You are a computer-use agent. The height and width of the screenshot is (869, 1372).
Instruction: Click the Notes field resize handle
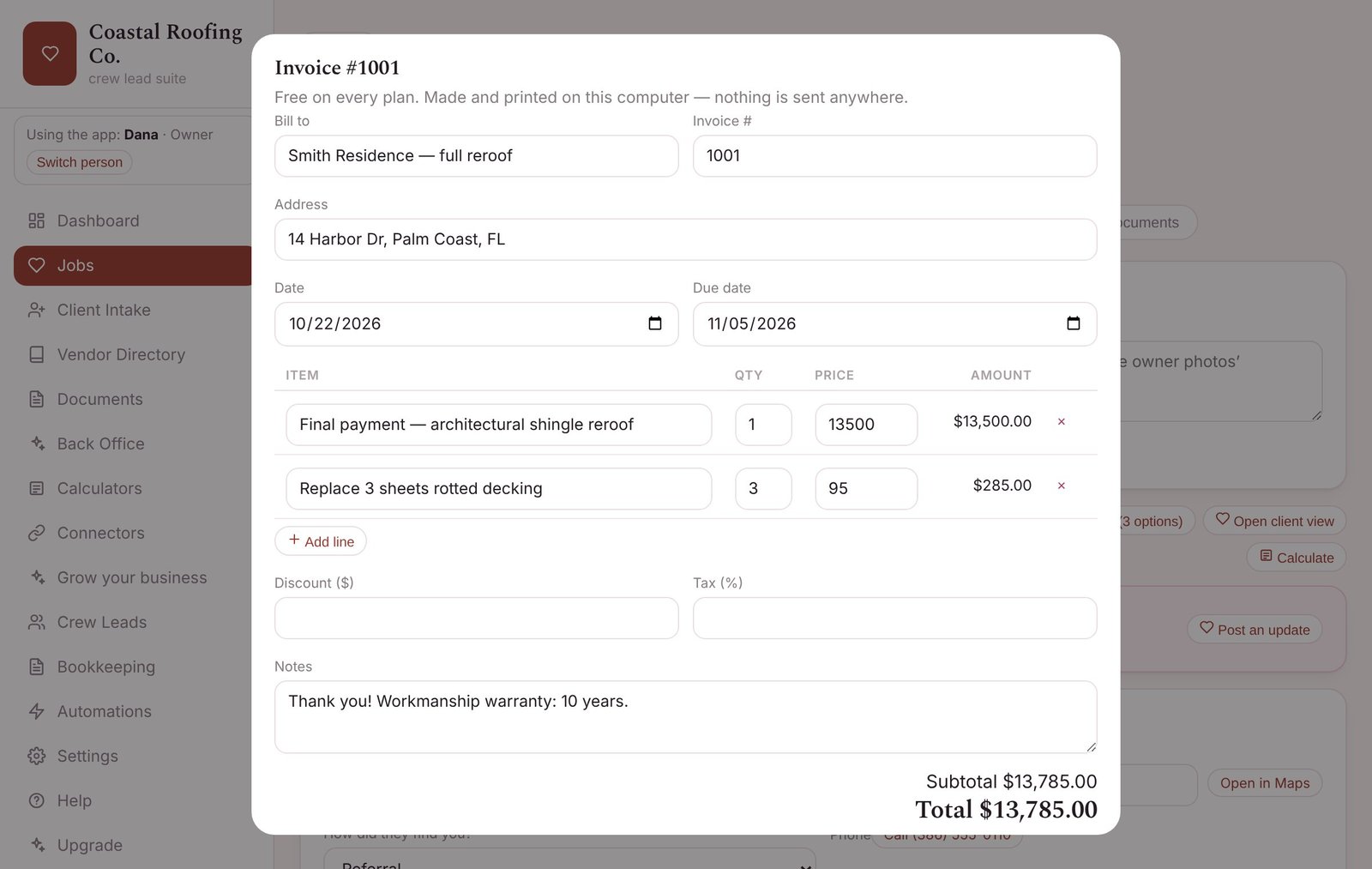tap(1091, 746)
